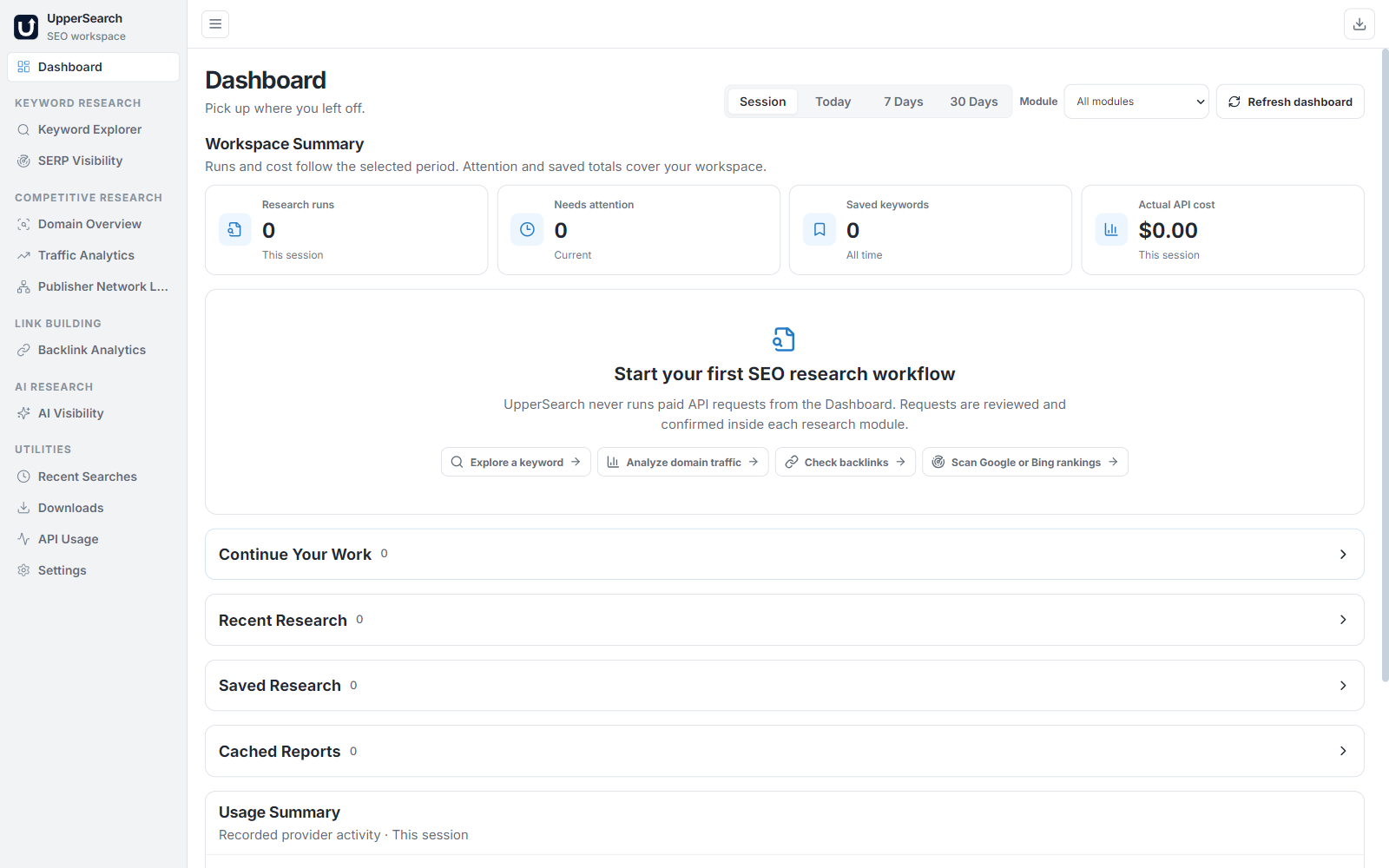
Task: Click the file-search icon above workflow heading
Action: [x=784, y=339]
